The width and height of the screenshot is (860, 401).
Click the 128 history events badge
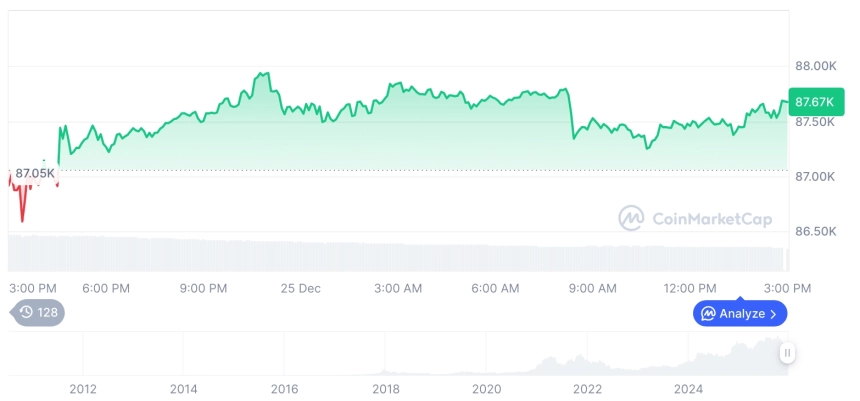pos(38,312)
